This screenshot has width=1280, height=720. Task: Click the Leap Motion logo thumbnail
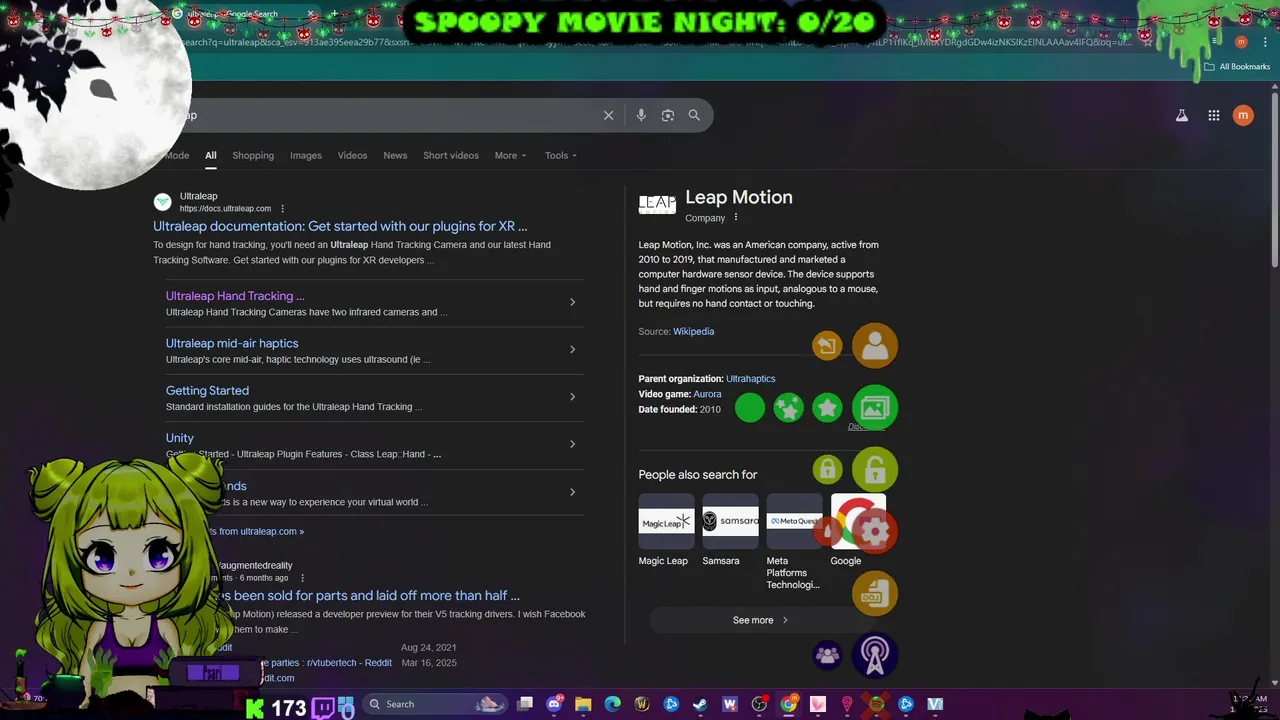pos(657,203)
